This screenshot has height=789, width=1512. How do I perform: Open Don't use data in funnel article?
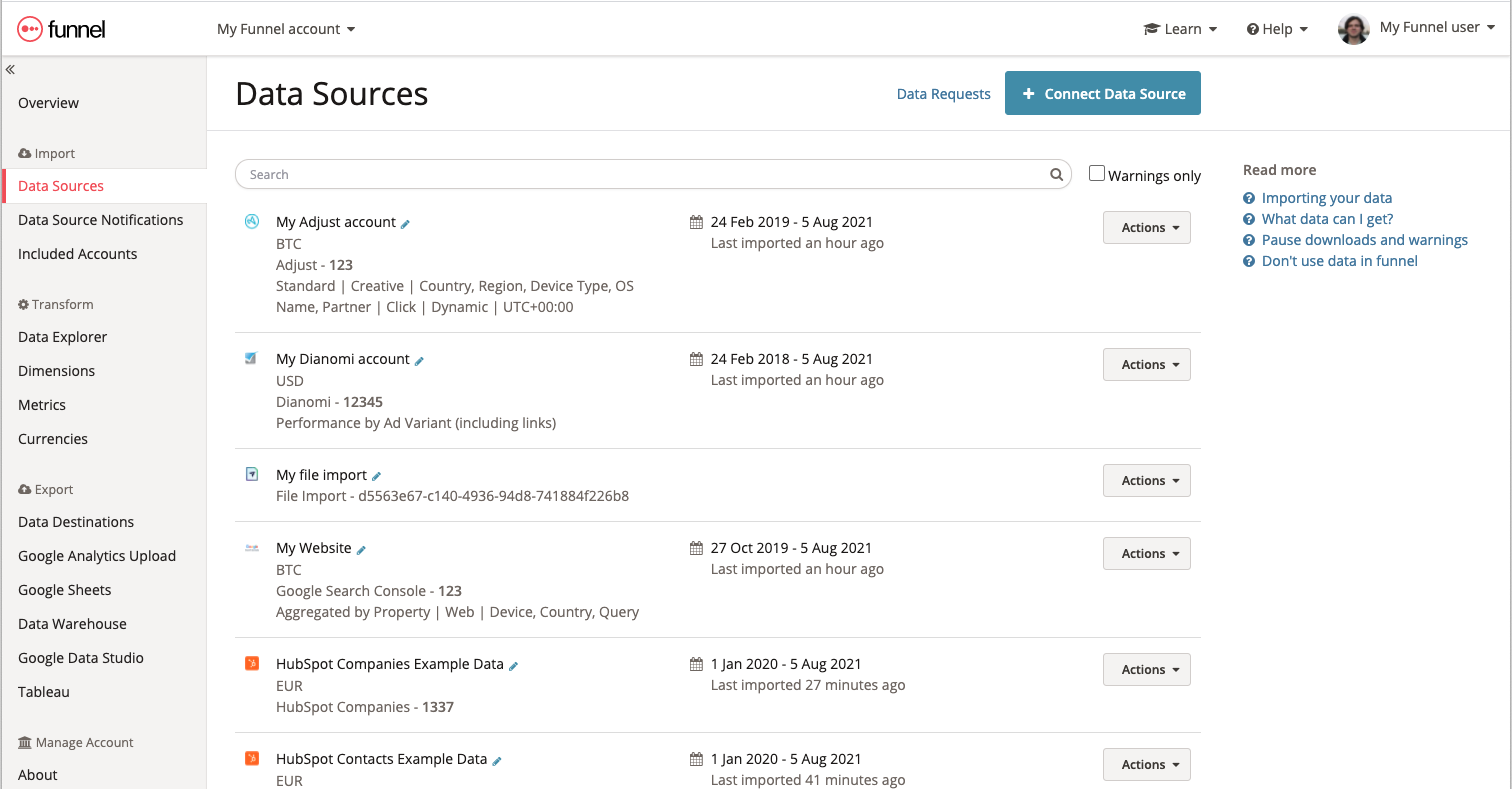pos(1340,261)
